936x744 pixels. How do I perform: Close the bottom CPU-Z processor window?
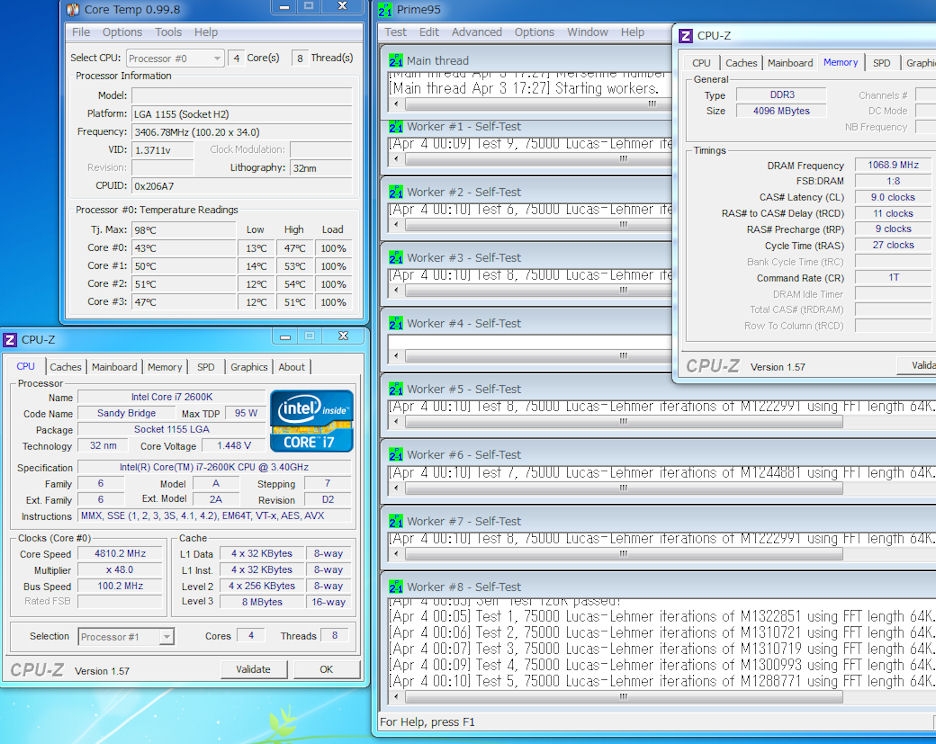(x=343, y=336)
